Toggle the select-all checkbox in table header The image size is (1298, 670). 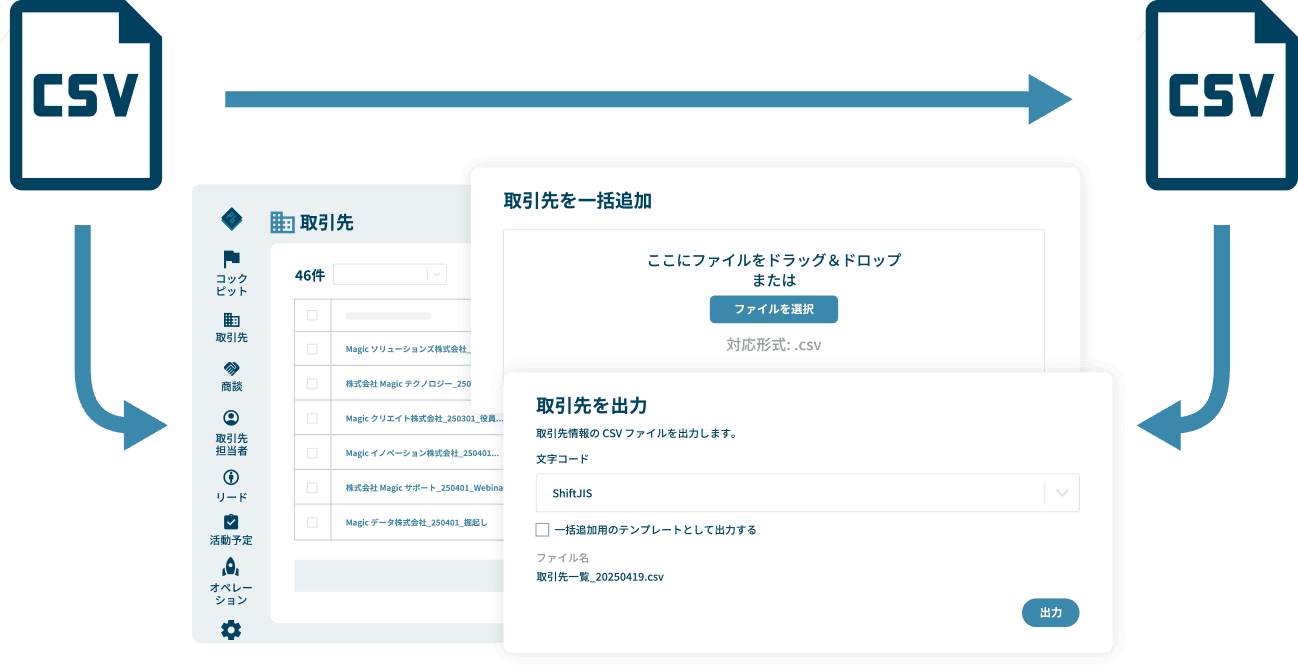[312, 315]
